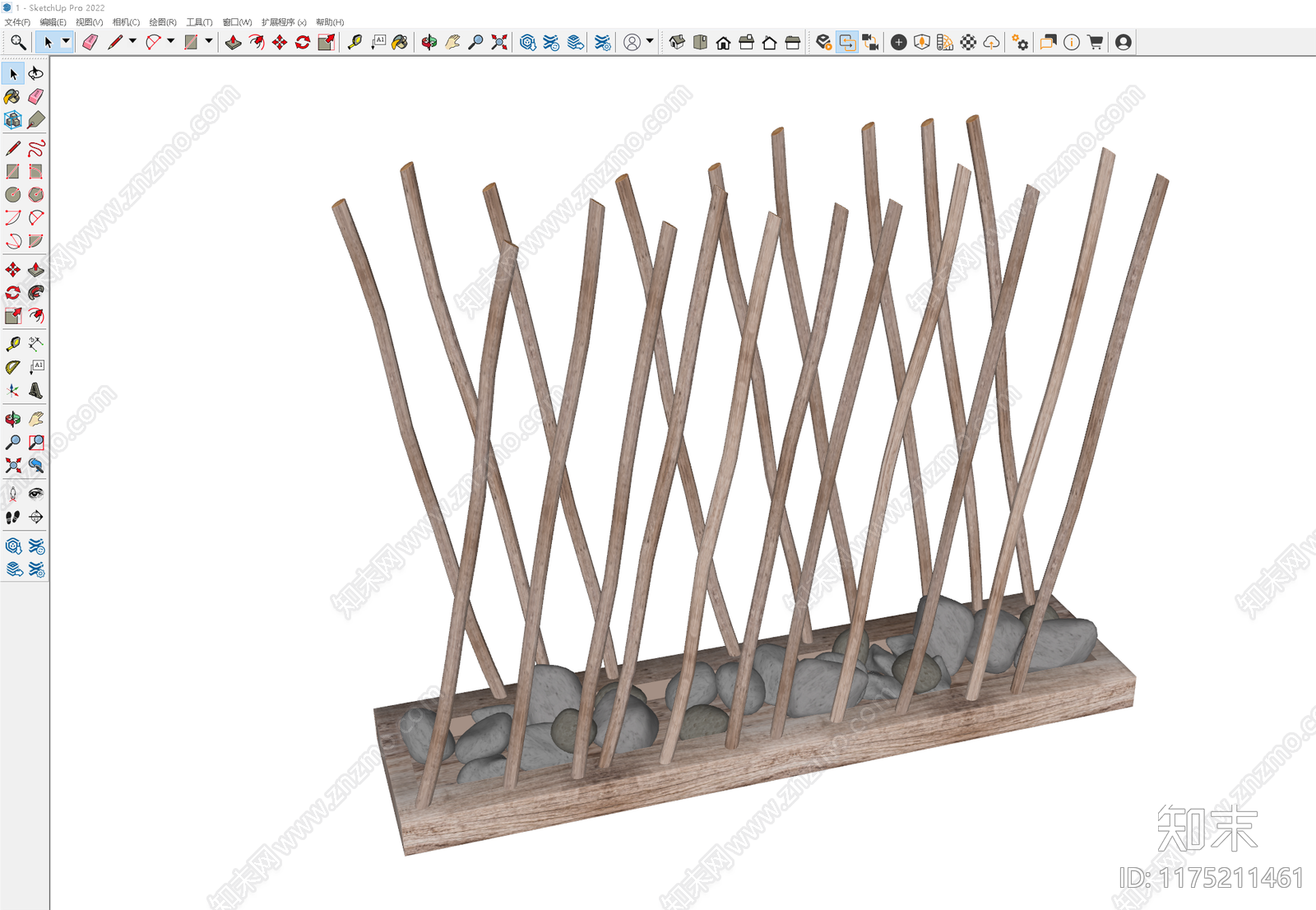Open the orange chat bubbles icon
The height and width of the screenshot is (910, 1316).
[x=1048, y=42]
